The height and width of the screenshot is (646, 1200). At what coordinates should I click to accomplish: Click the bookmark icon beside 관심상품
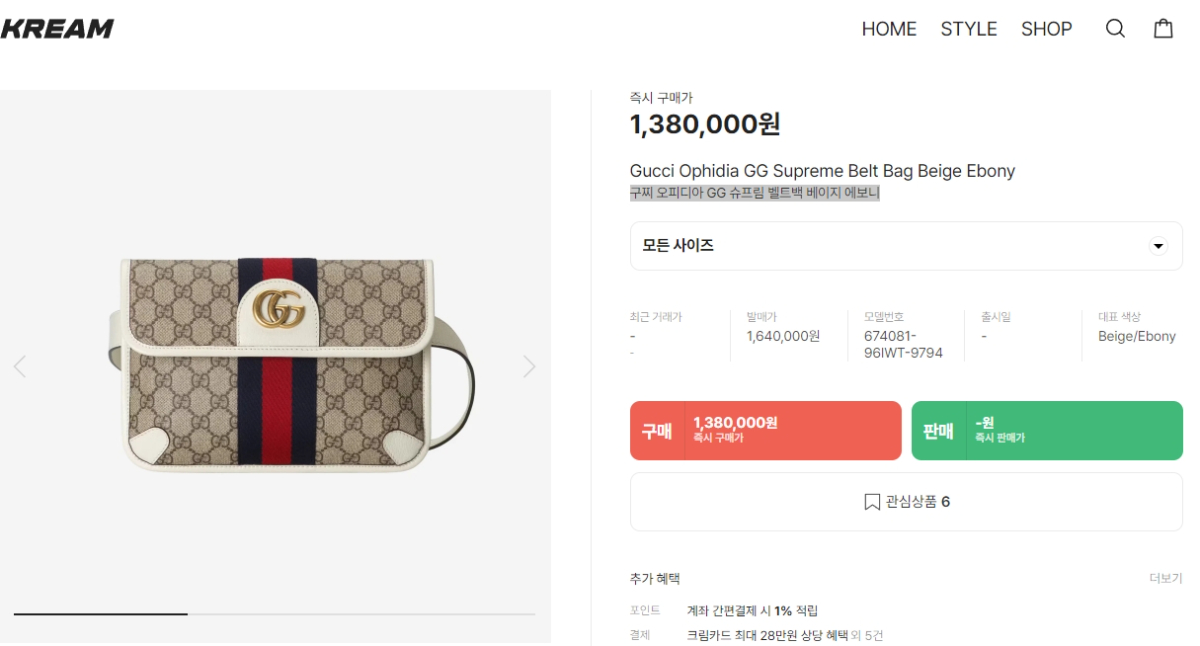[872, 502]
